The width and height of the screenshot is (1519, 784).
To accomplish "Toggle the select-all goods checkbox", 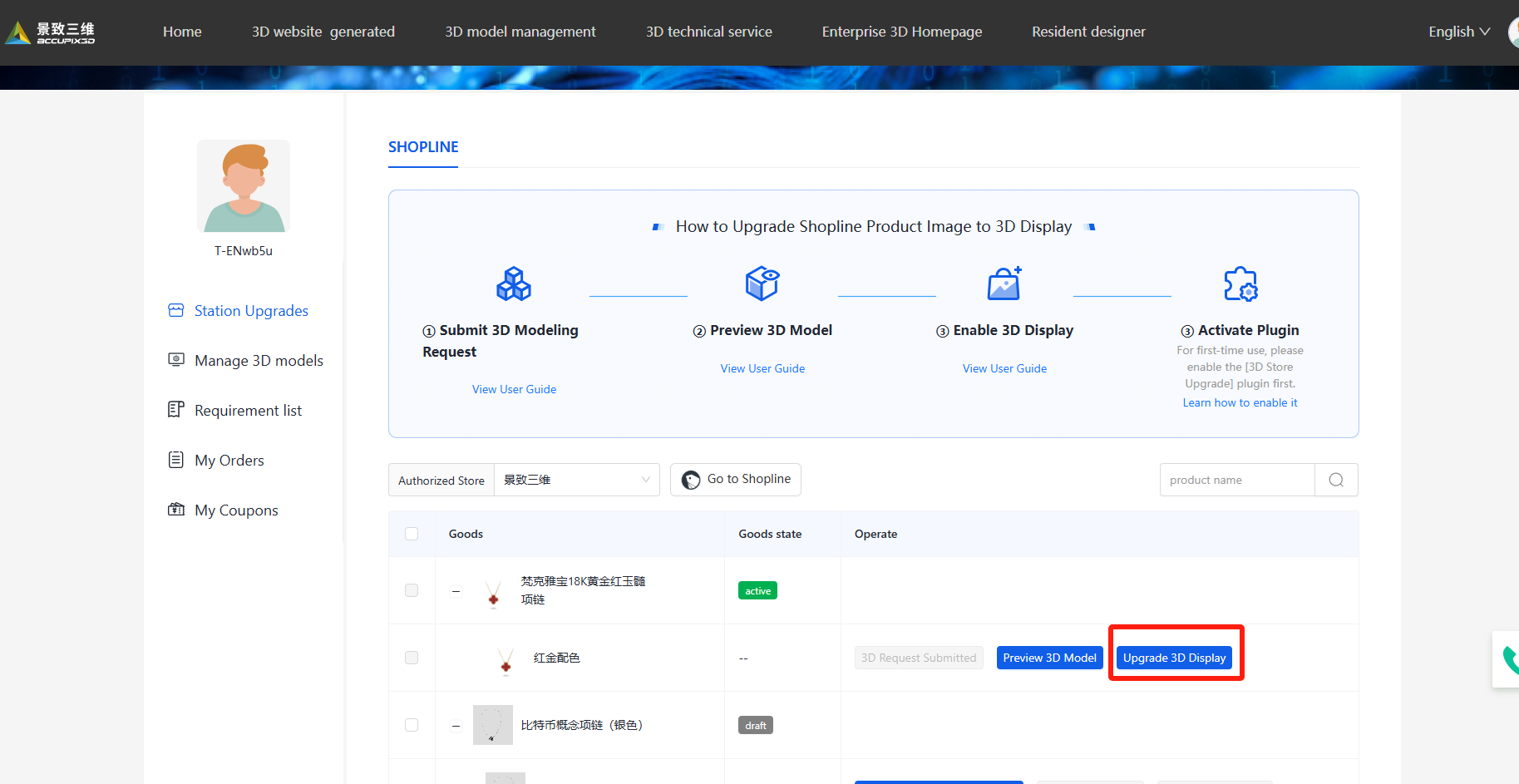I will click(x=412, y=534).
